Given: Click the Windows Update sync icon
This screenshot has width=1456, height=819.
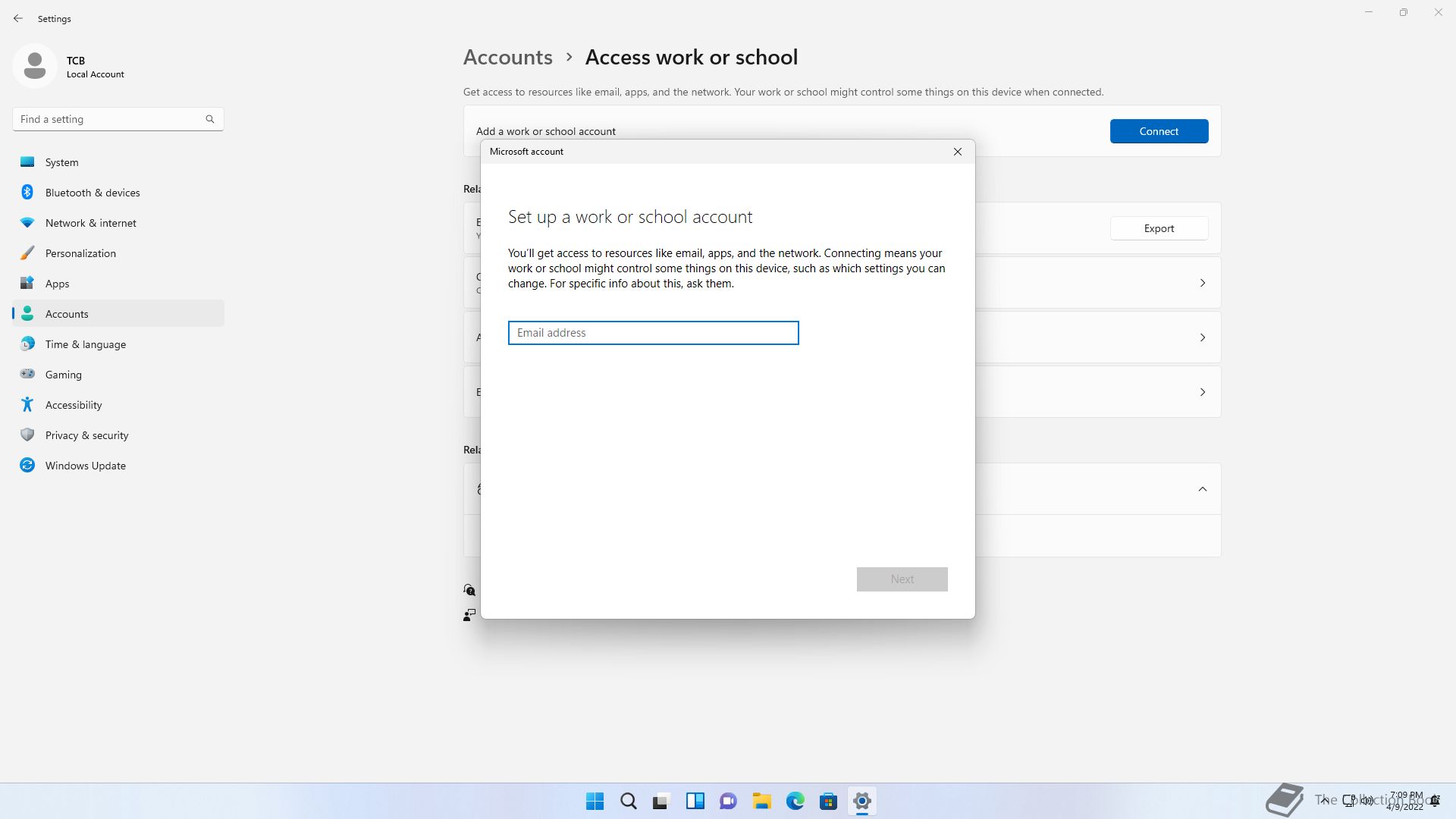Looking at the screenshot, I should point(27,465).
